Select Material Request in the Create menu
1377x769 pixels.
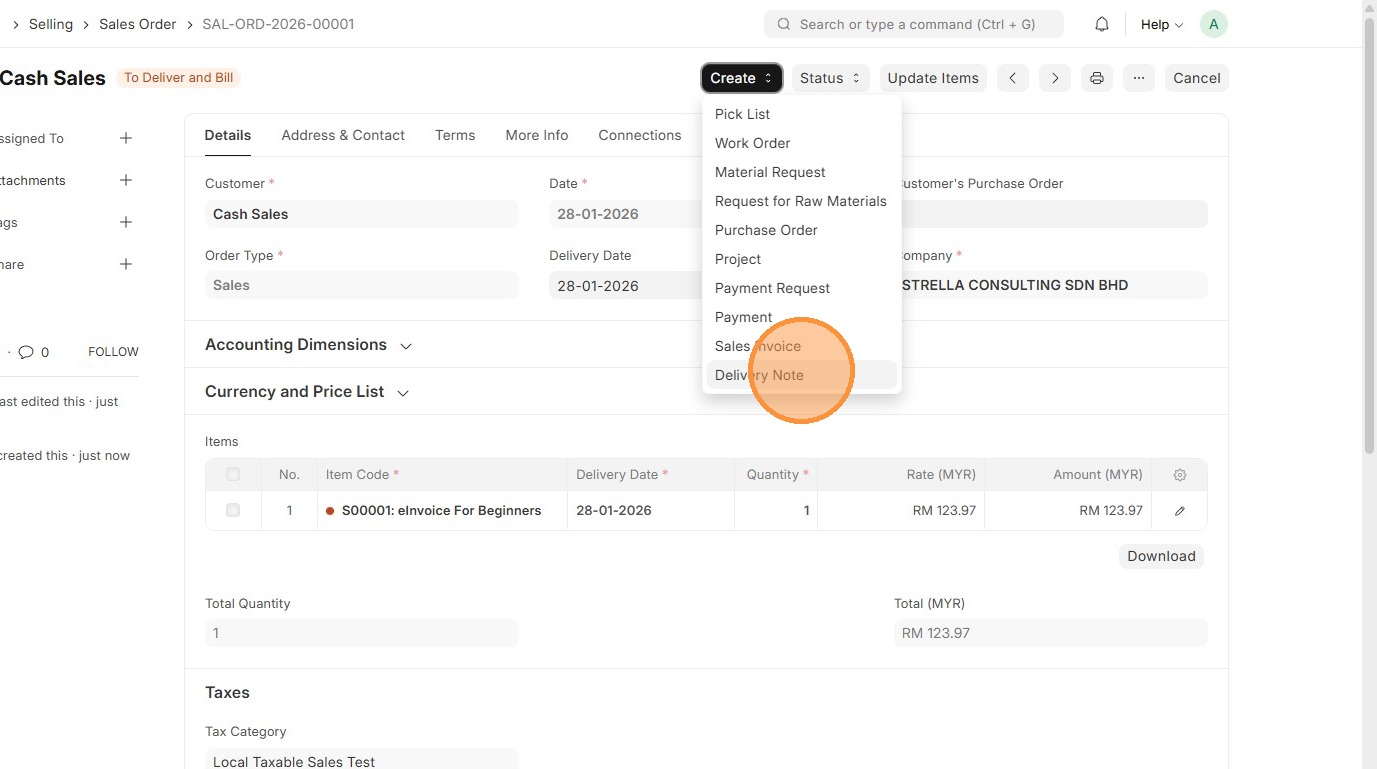pos(801,172)
